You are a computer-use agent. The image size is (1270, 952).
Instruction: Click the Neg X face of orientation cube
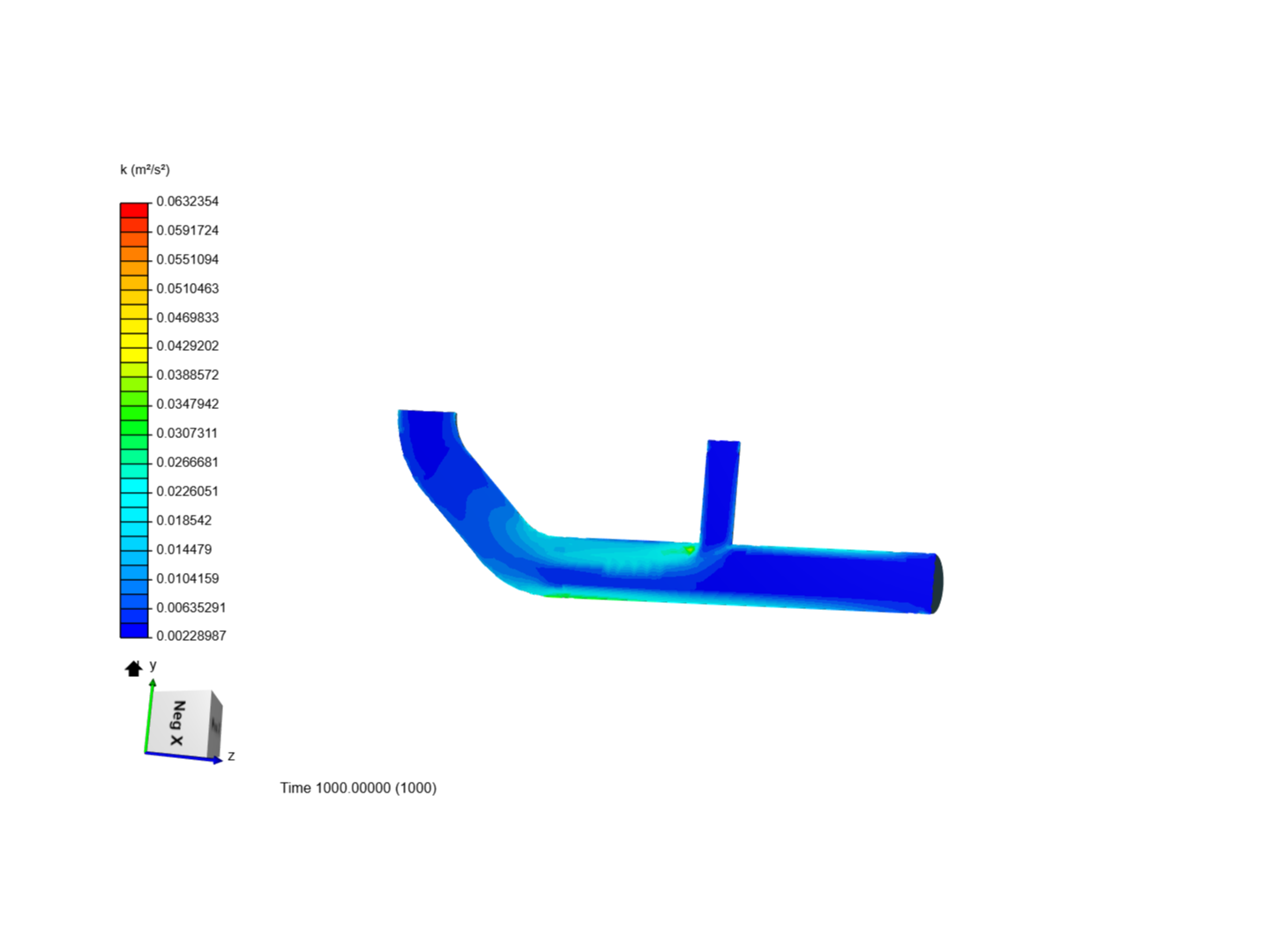tap(178, 724)
